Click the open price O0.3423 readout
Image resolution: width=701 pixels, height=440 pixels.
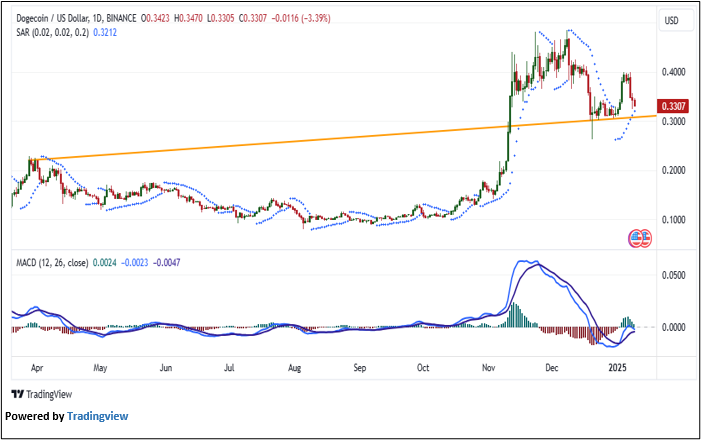pos(155,18)
